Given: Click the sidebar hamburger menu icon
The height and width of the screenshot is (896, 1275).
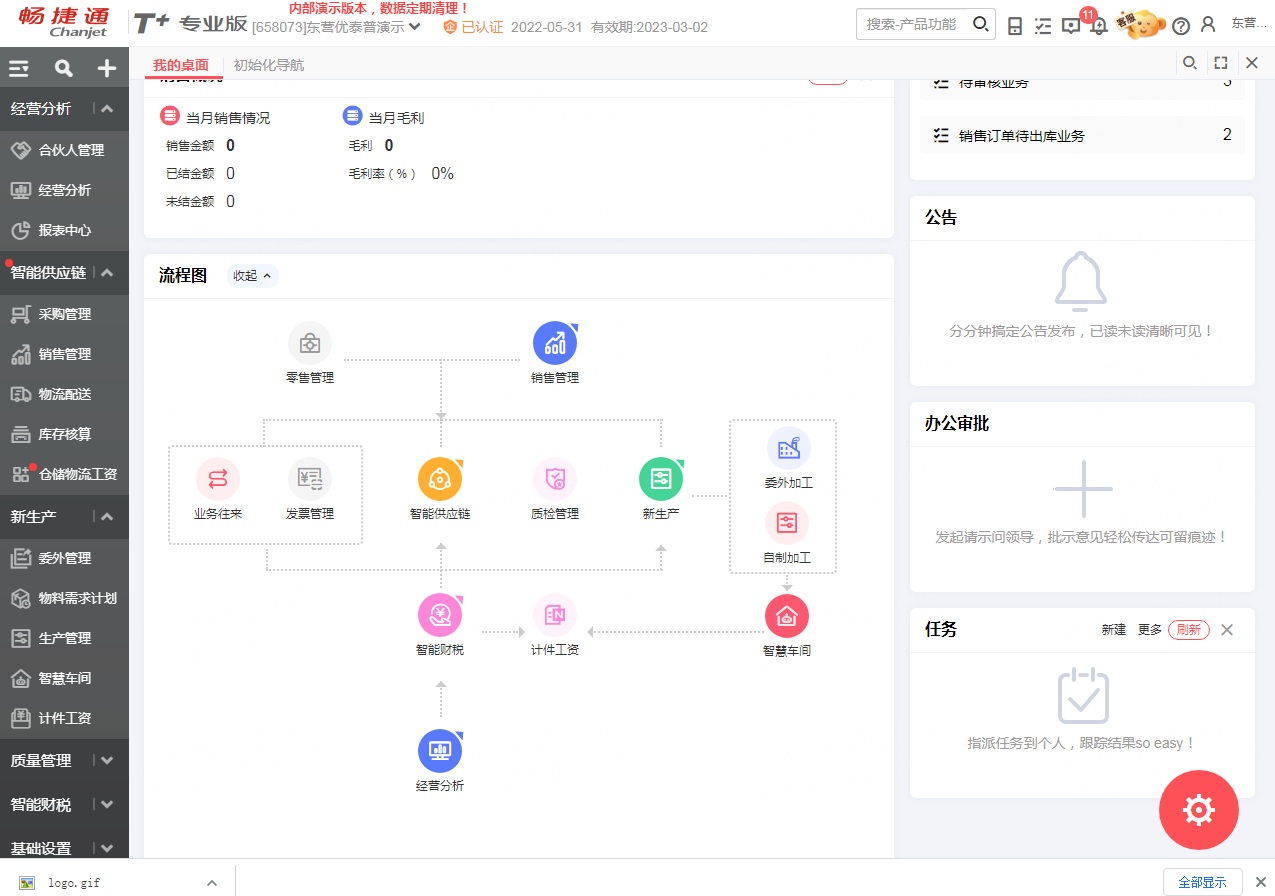Looking at the screenshot, I should click(x=19, y=68).
